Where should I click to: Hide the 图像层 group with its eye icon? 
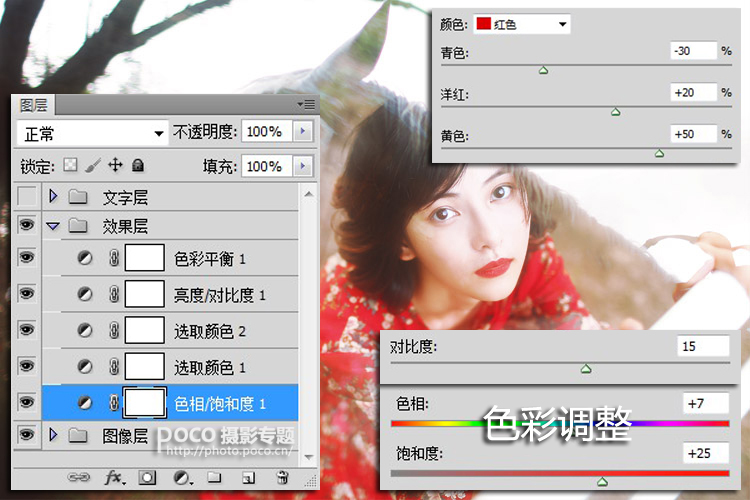[x=27, y=434]
